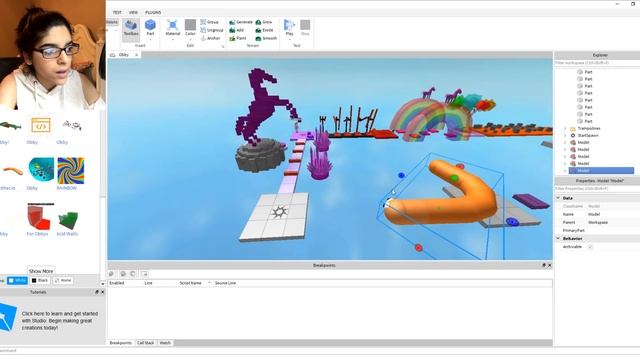Switch to the Watch tab
The image size is (640, 360).
[165, 343]
